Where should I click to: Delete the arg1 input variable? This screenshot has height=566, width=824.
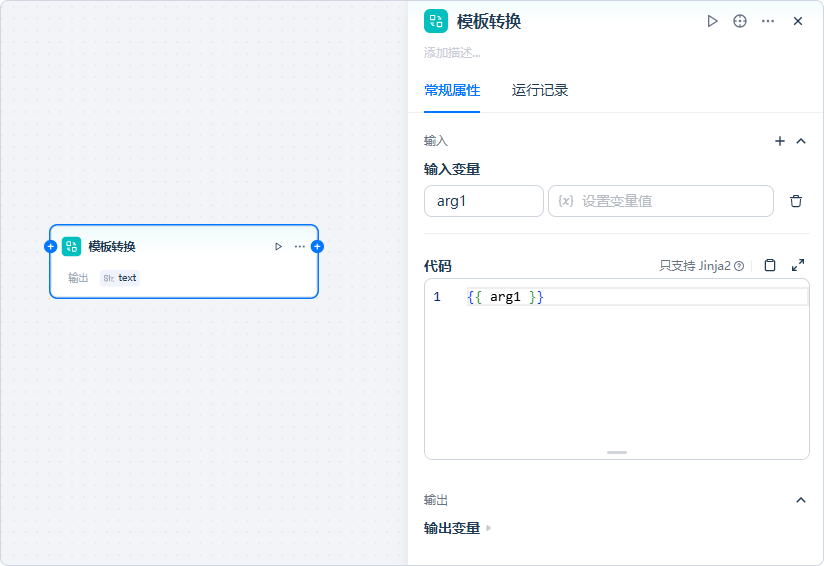[796, 201]
